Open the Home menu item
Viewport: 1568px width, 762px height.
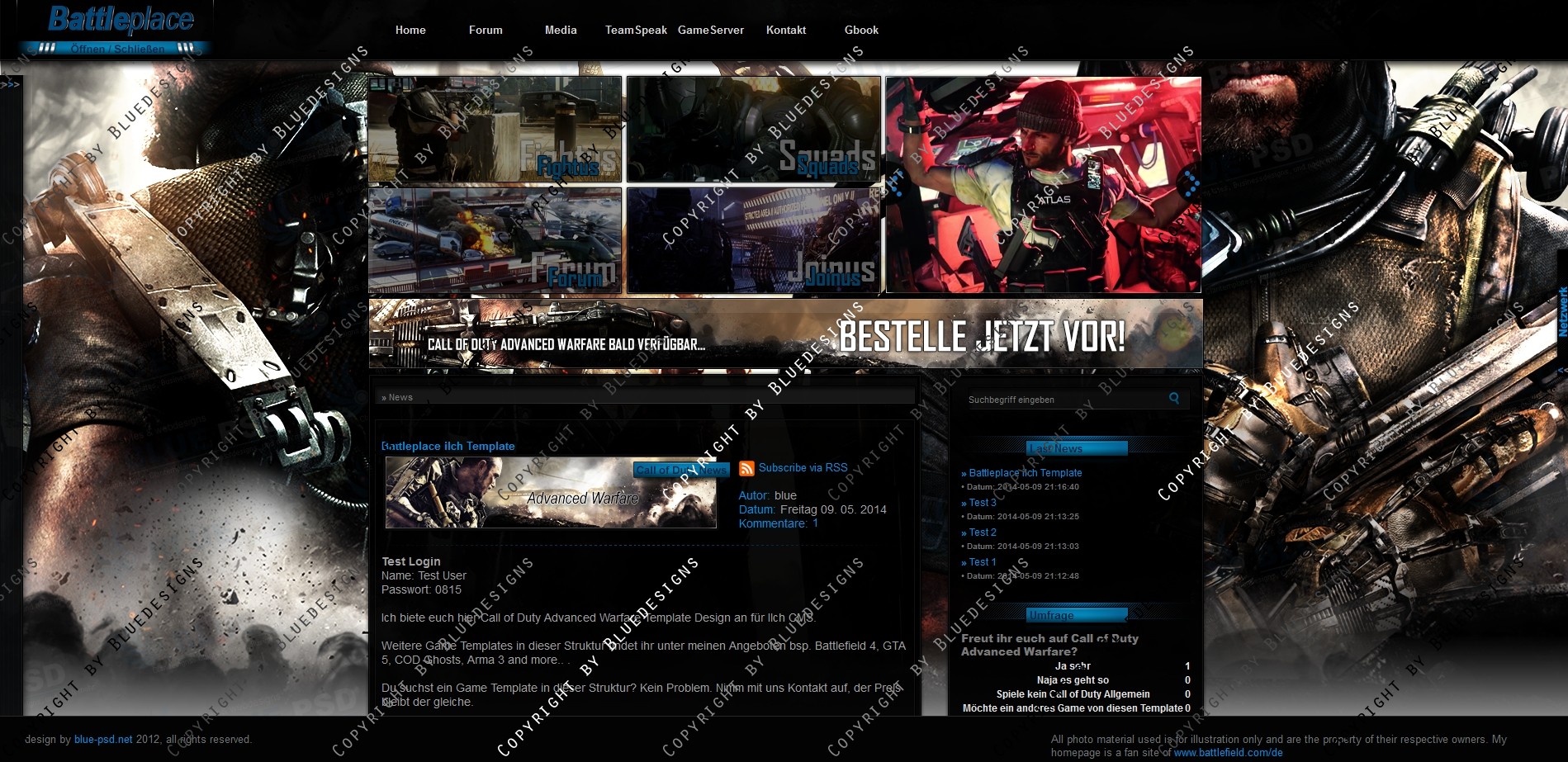coord(410,30)
